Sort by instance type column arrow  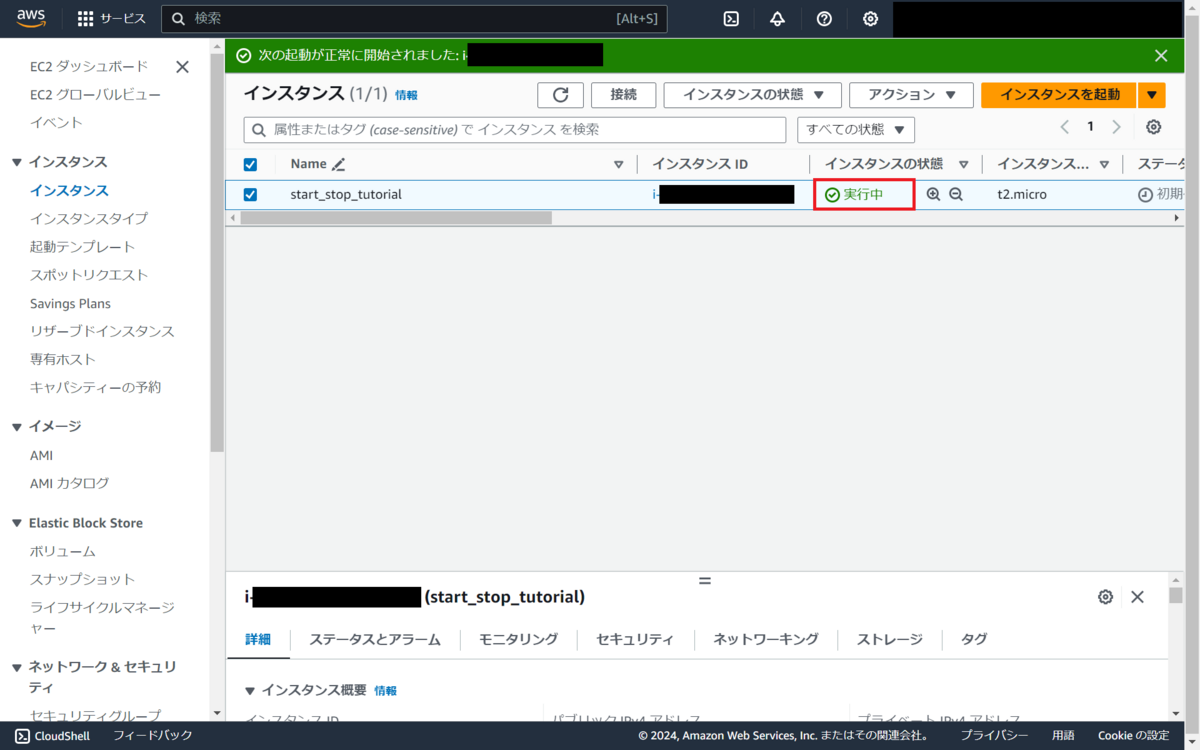pos(1104,165)
